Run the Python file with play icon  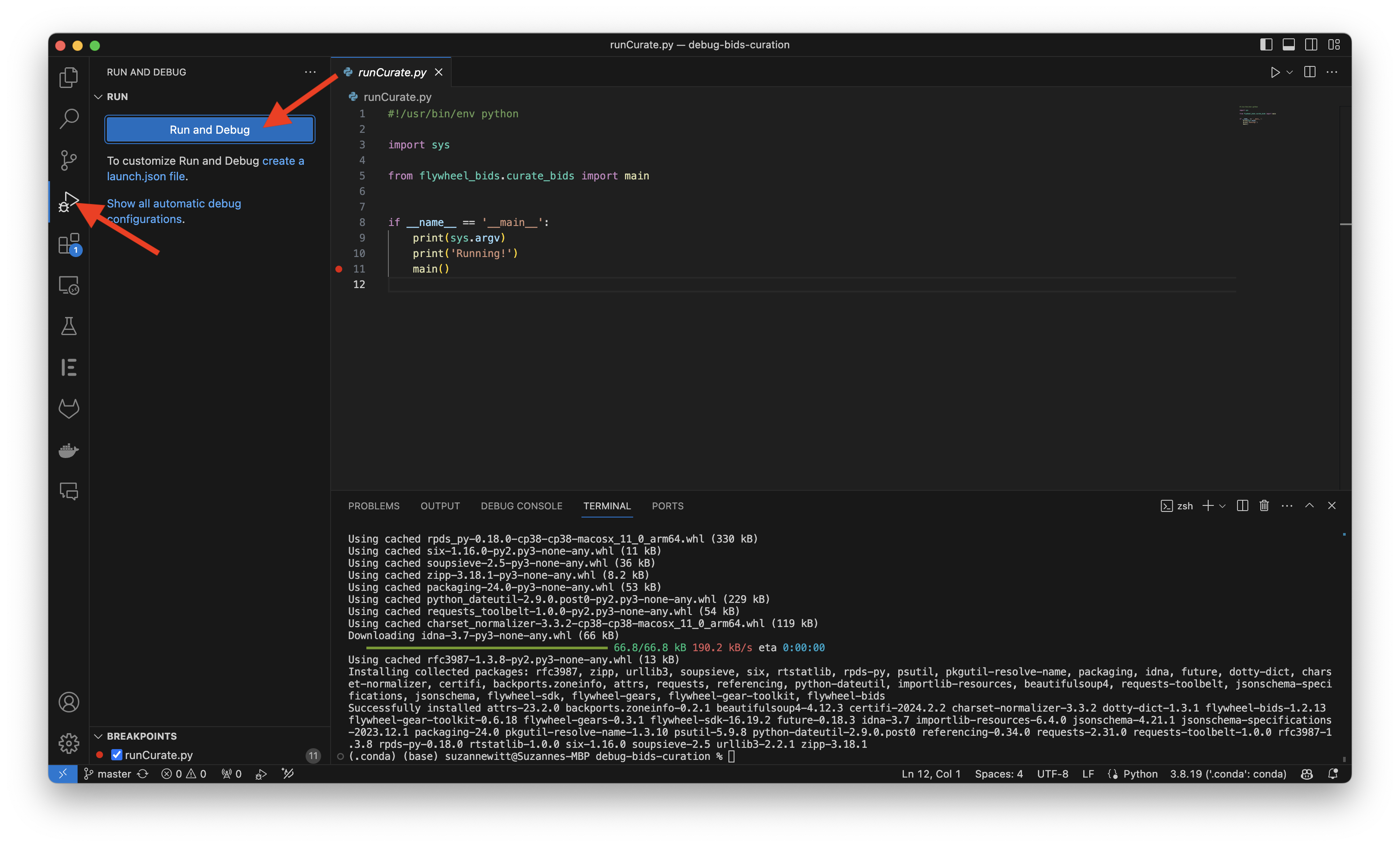pyautogui.click(x=1275, y=72)
